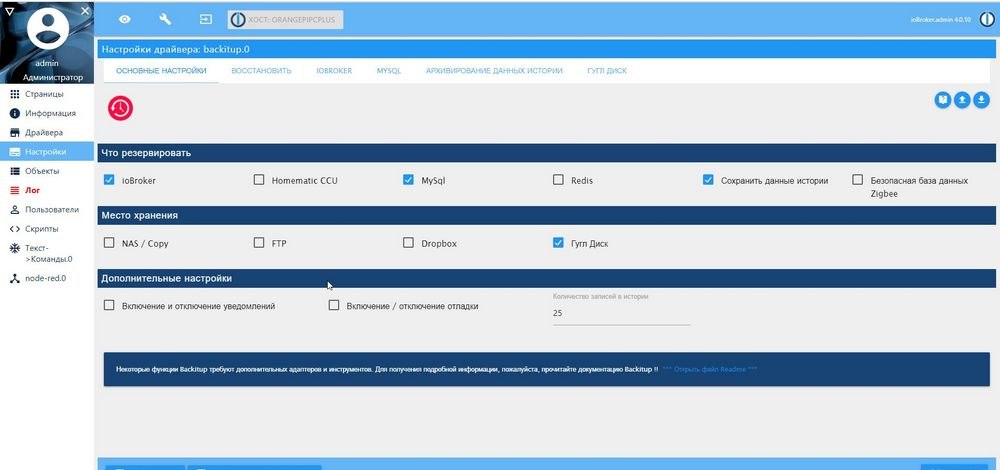Screen dimensions: 1000x470
Task: Click the store icon next to Драйвера
Action: pos(15,133)
